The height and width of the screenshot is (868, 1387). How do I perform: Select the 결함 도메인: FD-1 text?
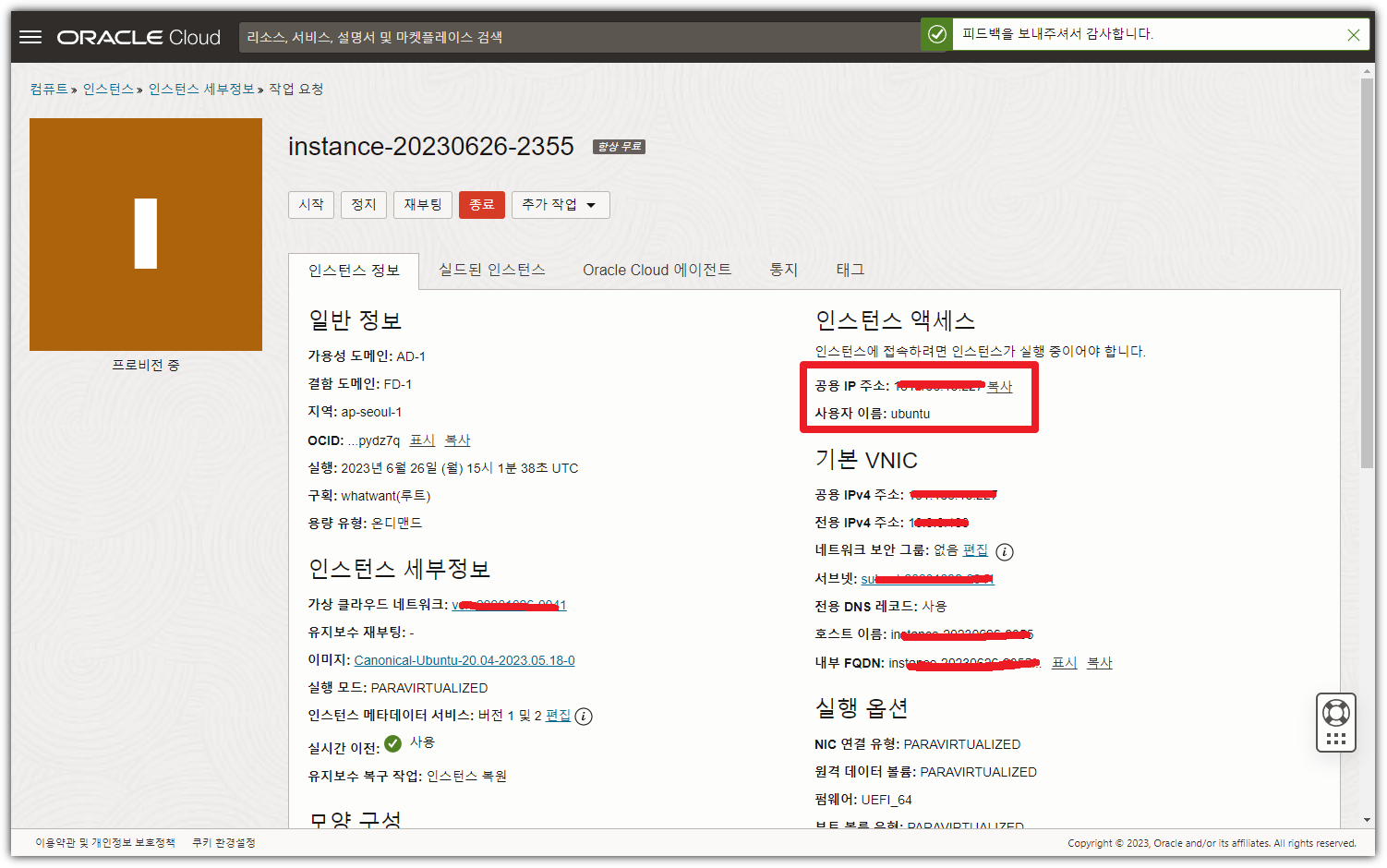[x=359, y=384]
